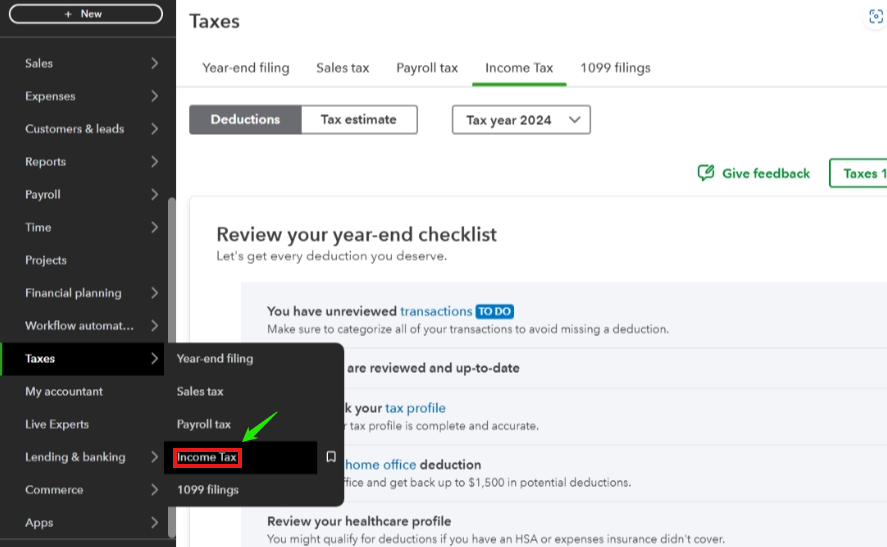The height and width of the screenshot is (547, 887).
Task: Select the Tax estimate toggle button
Action: coord(359,119)
